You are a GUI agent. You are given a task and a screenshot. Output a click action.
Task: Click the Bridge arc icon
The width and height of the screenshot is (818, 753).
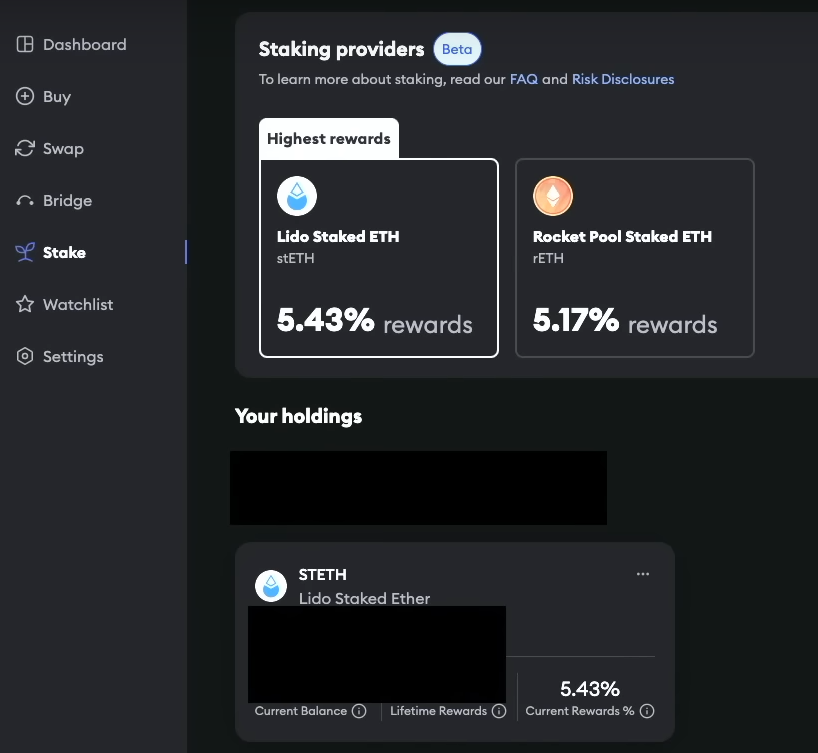click(x=25, y=201)
